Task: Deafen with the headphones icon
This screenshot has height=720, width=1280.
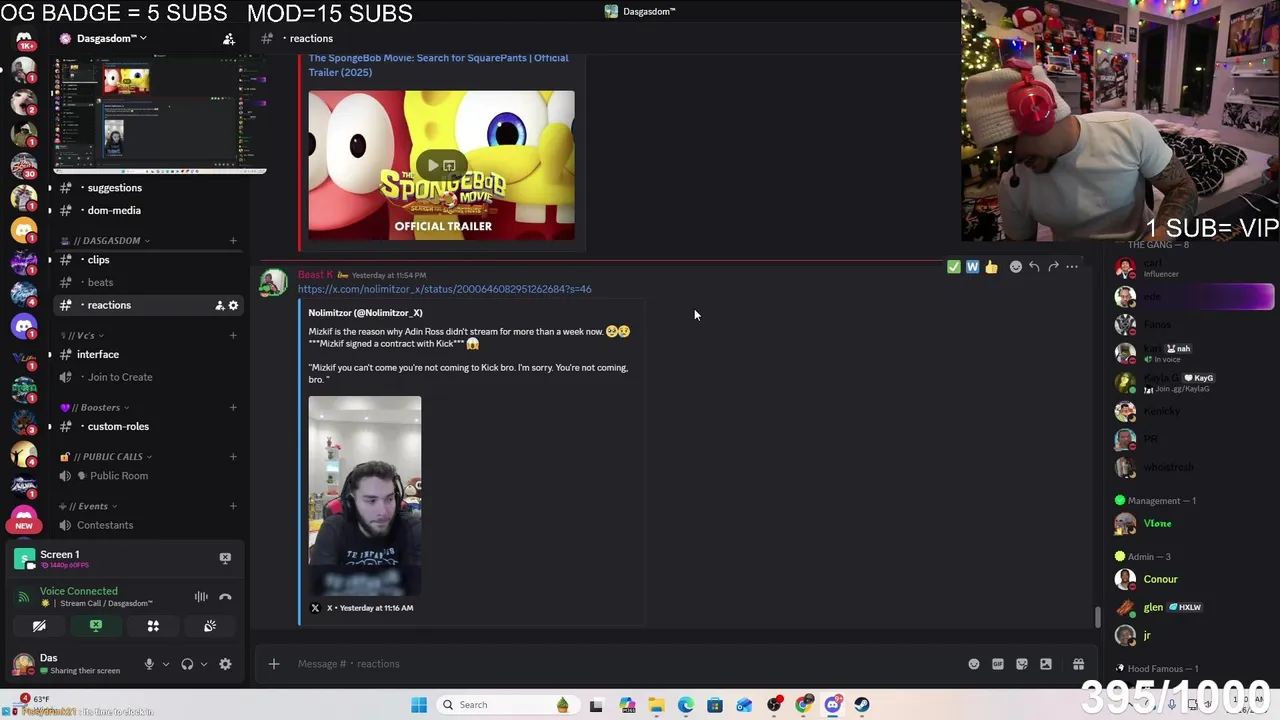Action: [187, 664]
